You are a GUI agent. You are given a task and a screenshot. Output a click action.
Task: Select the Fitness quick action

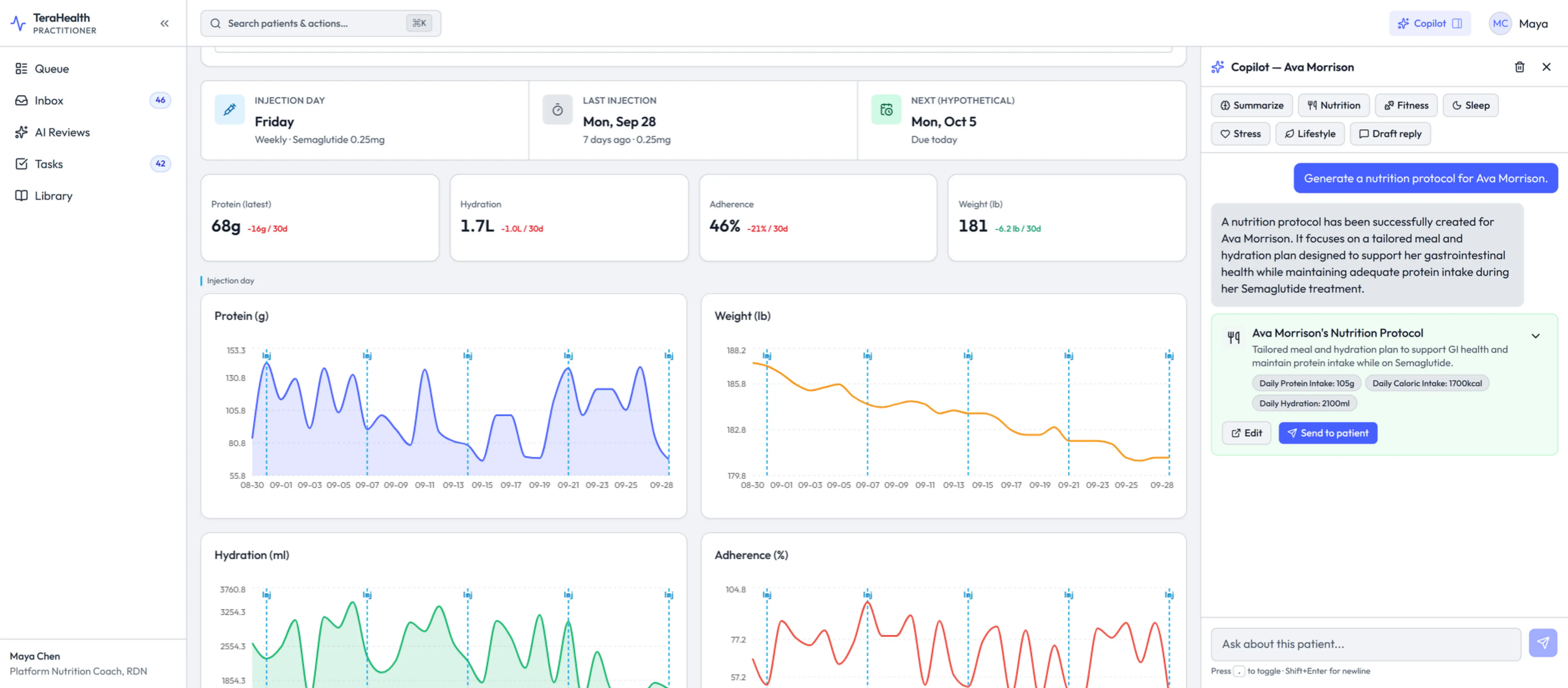click(1406, 105)
